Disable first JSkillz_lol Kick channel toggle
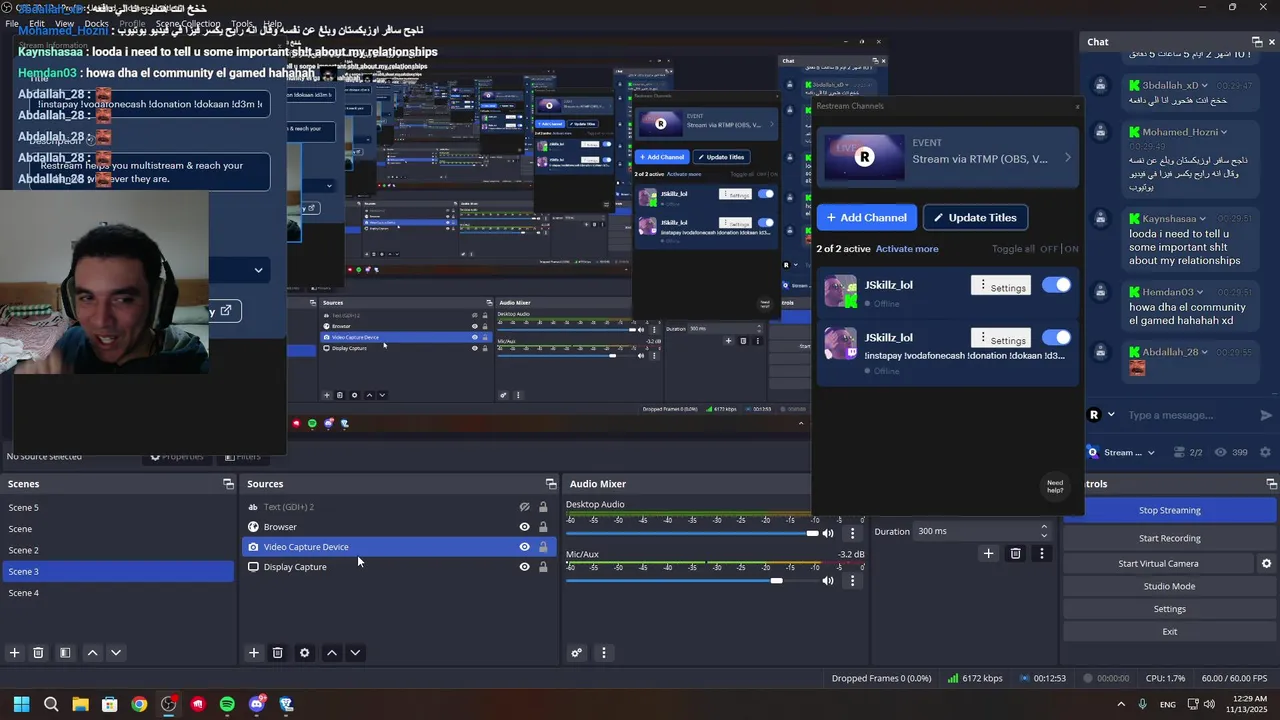Viewport: 1280px width, 720px height. (x=1056, y=285)
